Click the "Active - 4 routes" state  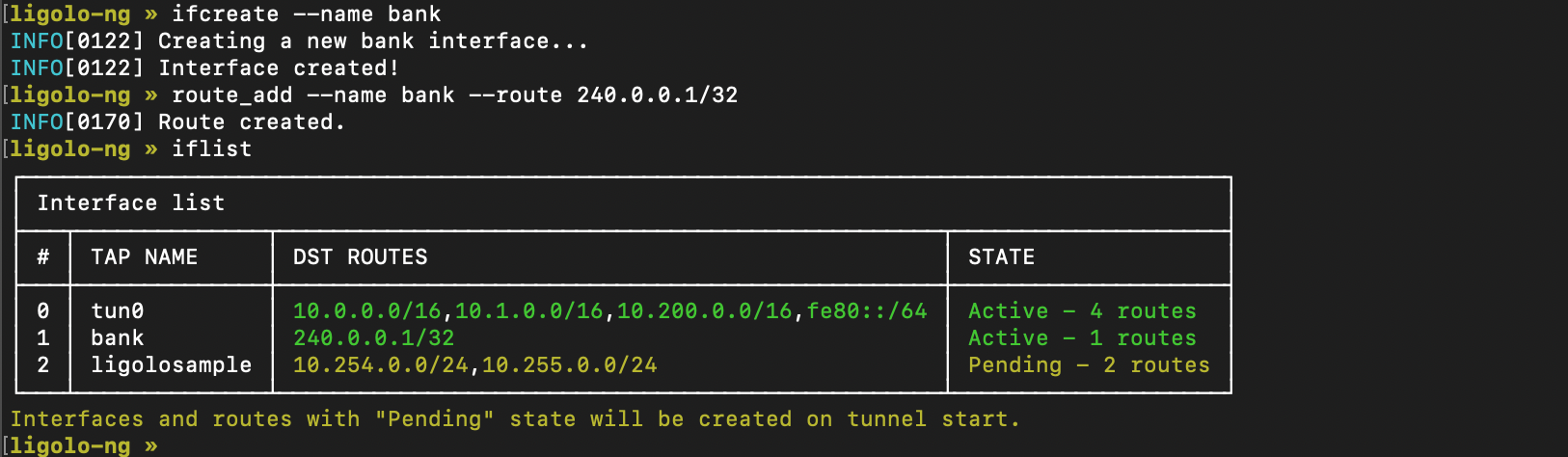click(1082, 311)
